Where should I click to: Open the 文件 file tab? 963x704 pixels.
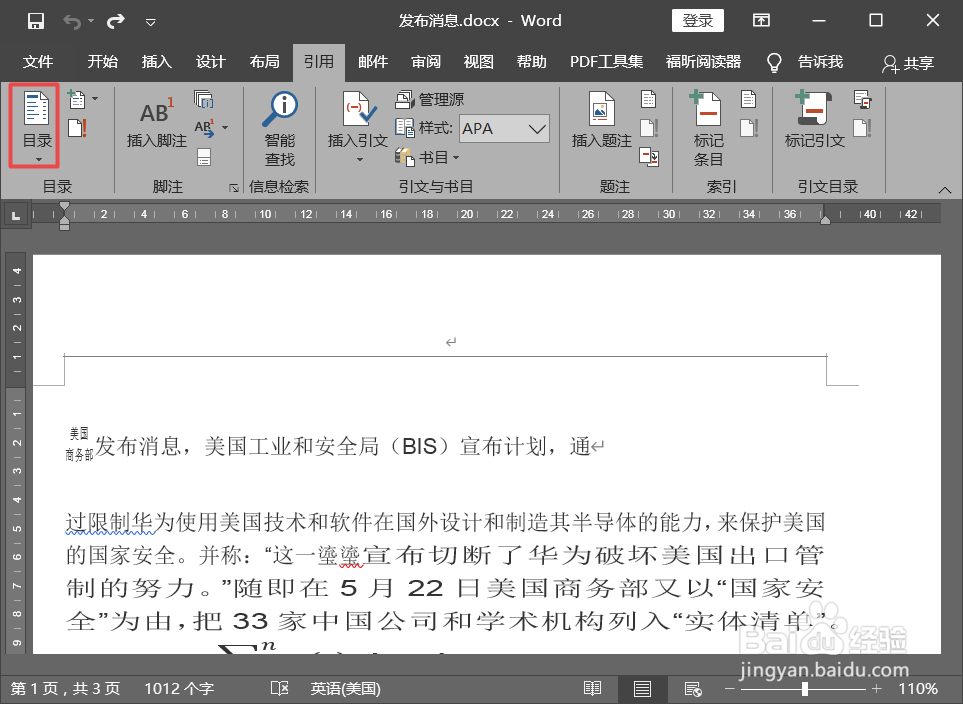[x=38, y=62]
